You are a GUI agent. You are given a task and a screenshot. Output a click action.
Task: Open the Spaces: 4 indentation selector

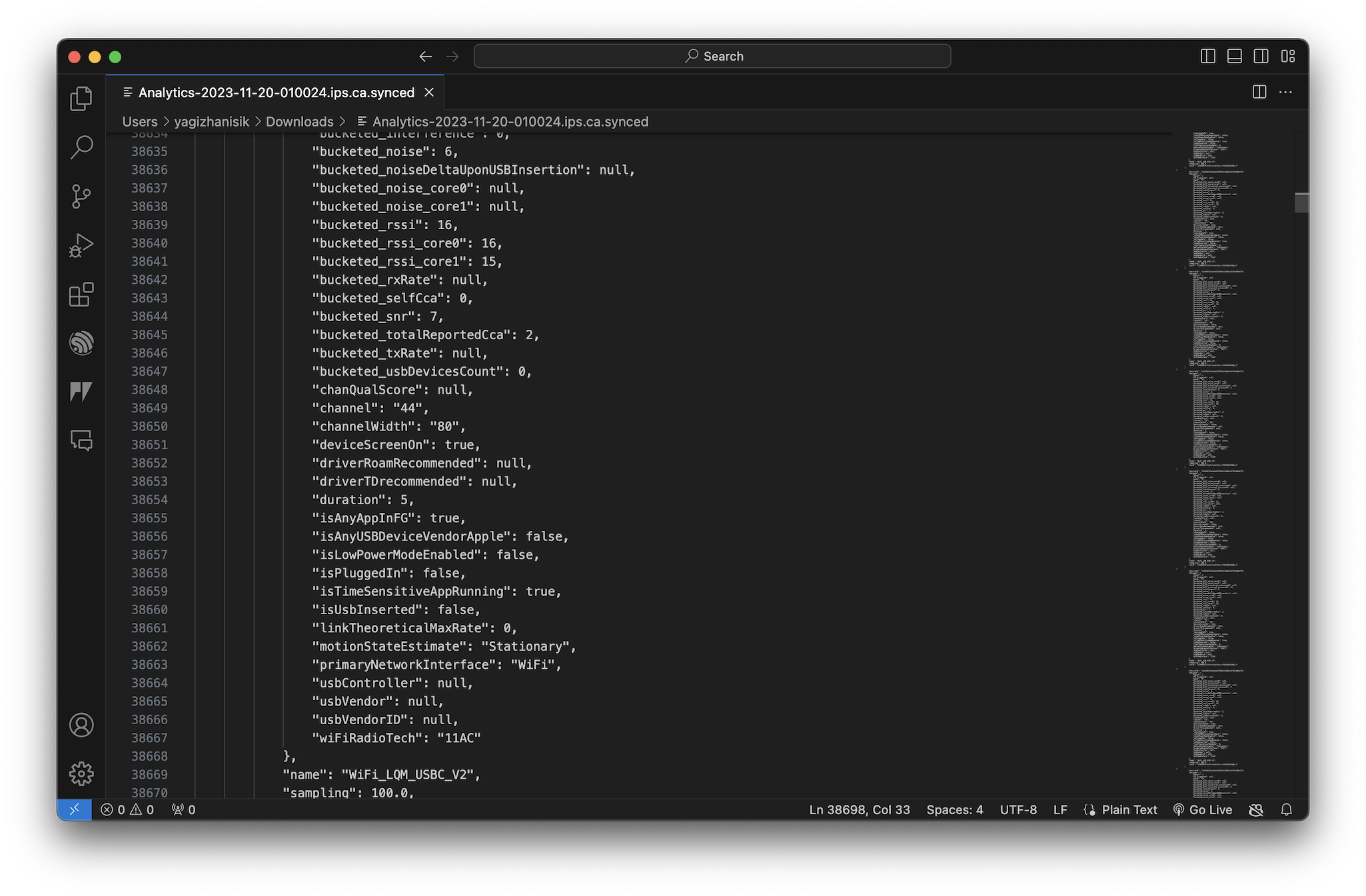tap(954, 809)
